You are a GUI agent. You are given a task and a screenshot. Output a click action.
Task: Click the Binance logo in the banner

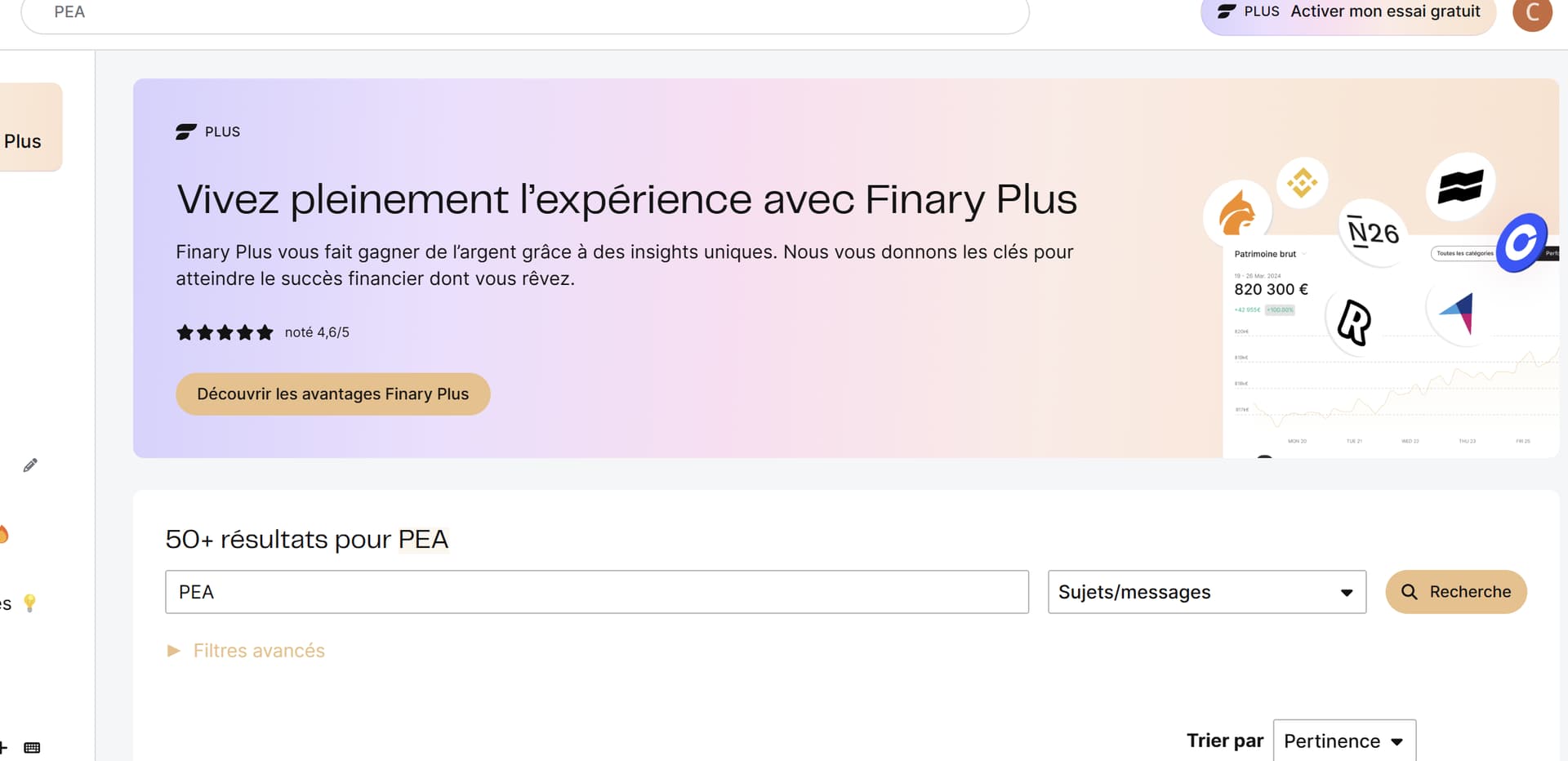(1302, 182)
